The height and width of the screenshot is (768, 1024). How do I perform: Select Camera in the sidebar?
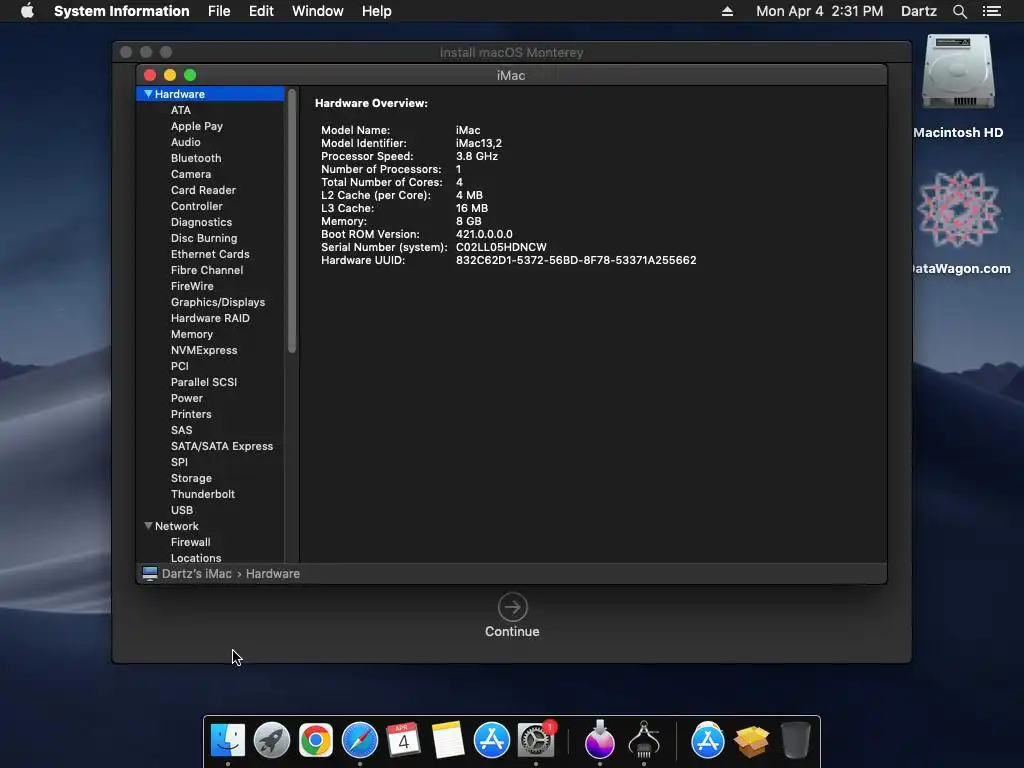pyautogui.click(x=191, y=174)
